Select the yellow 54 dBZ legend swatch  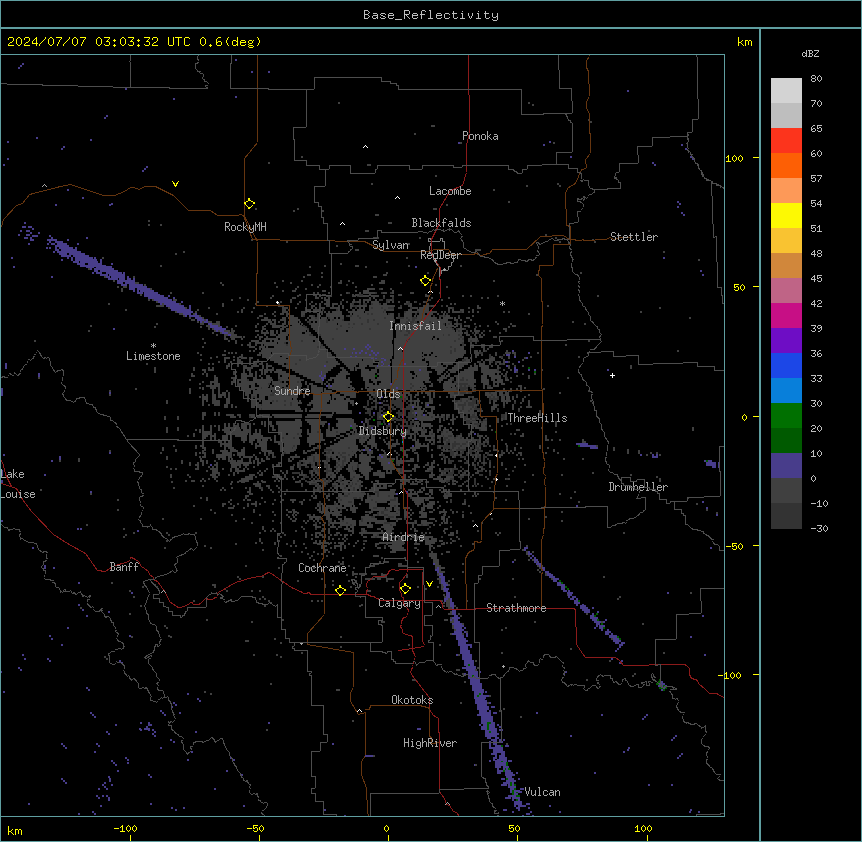coord(786,215)
